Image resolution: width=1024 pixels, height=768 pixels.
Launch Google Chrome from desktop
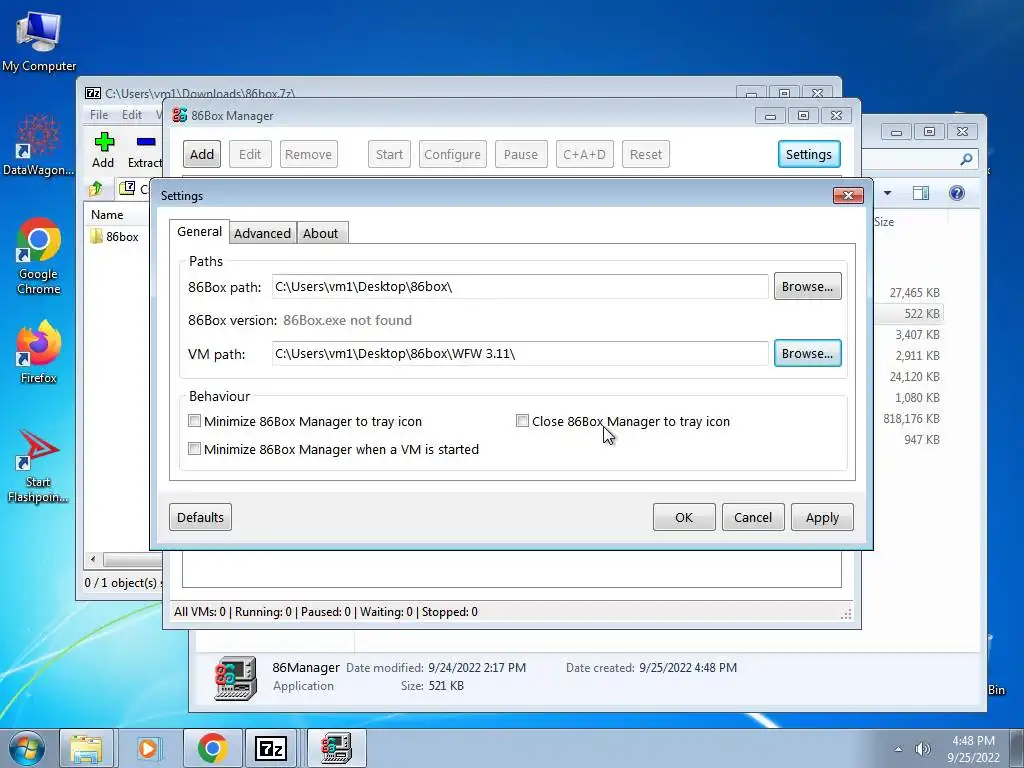tap(39, 255)
